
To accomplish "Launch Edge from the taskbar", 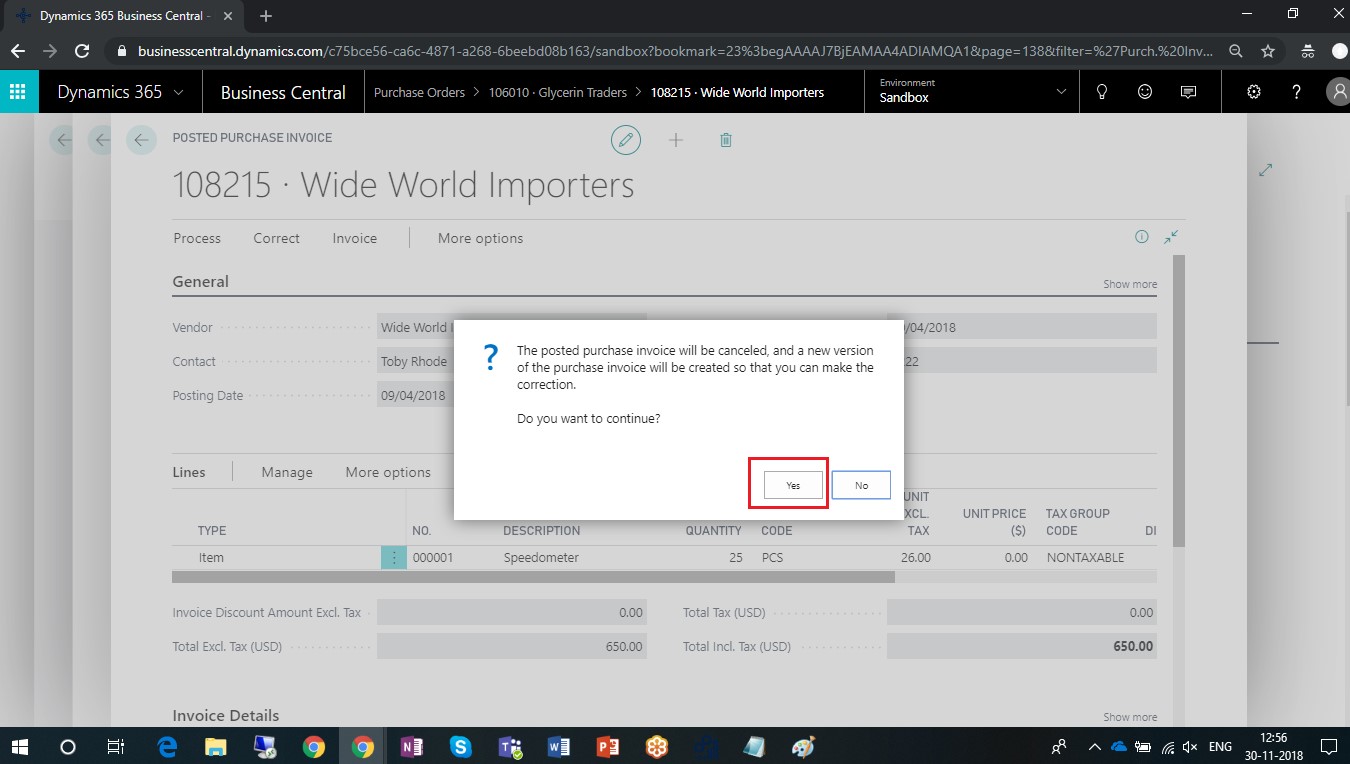I will click(167, 746).
